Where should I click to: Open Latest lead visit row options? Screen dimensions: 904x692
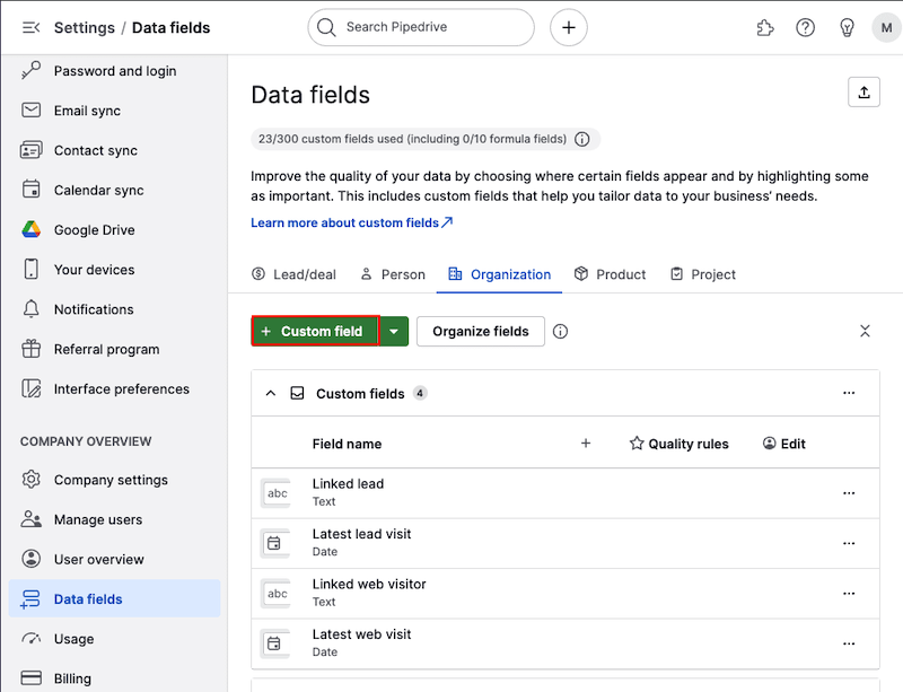click(x=849, y=543)
